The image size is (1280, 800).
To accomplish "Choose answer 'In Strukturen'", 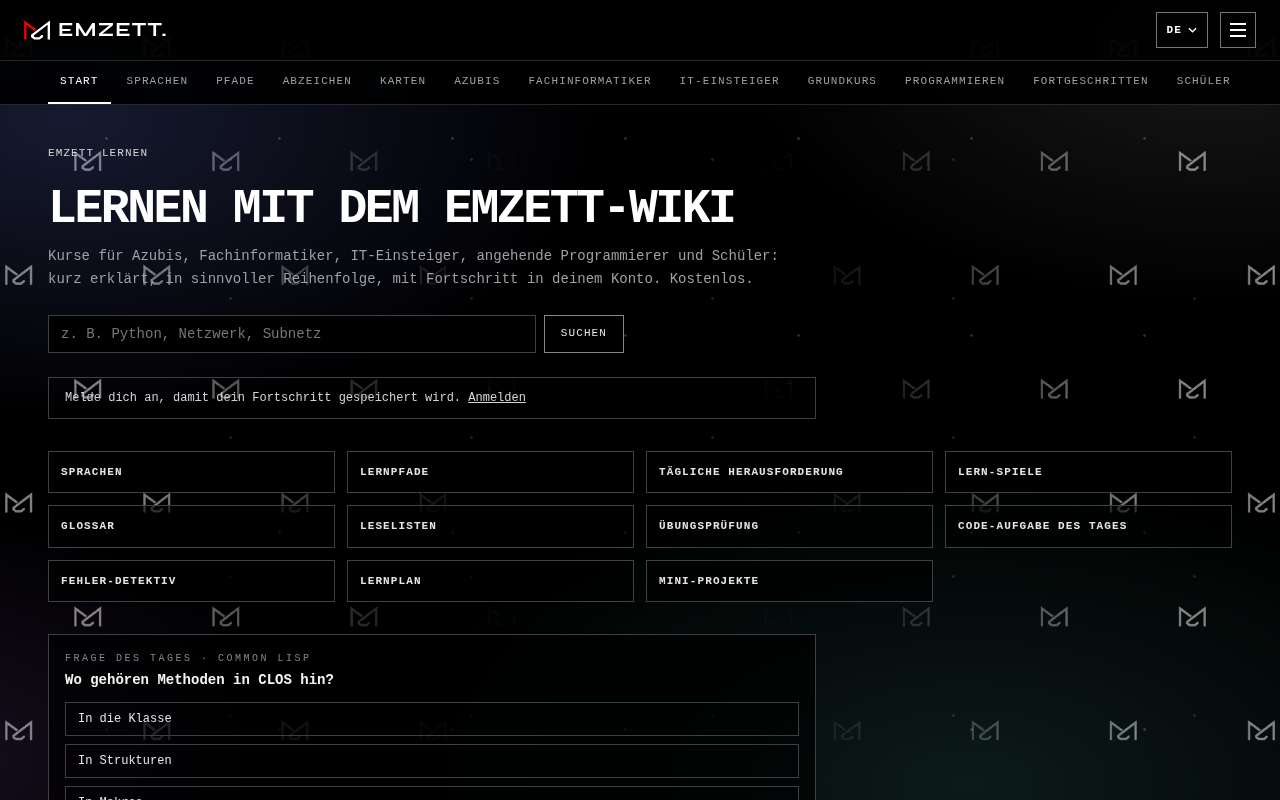I will tap(432, 761).
